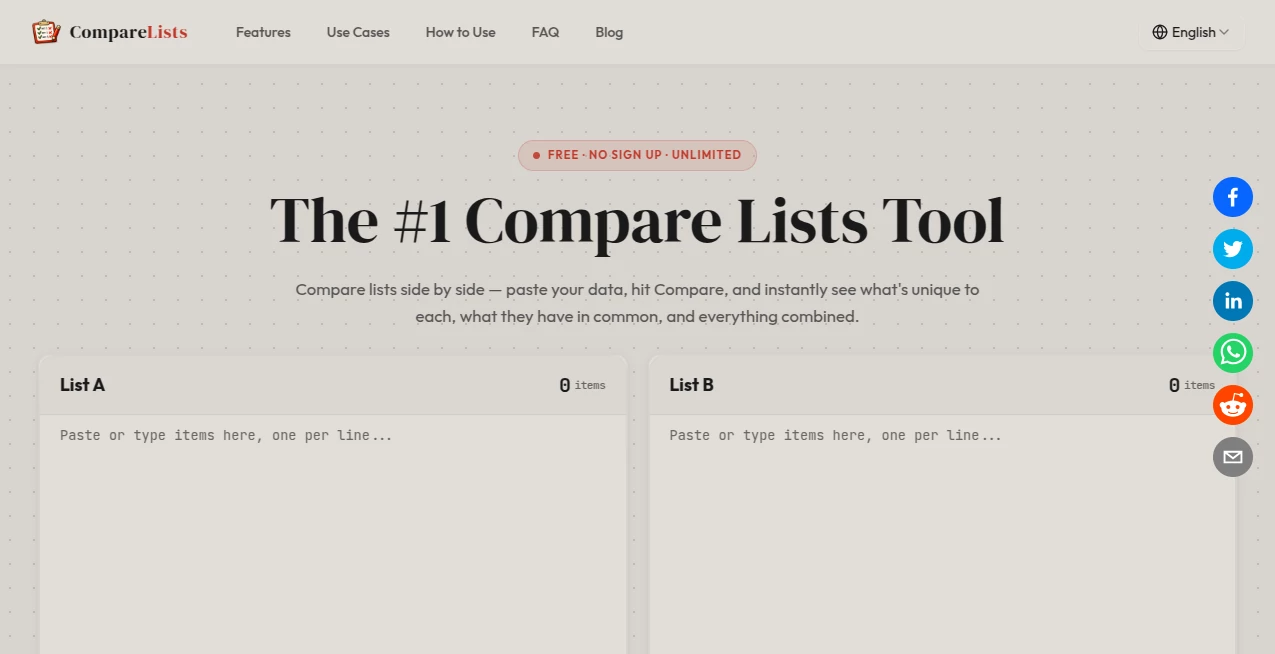Go to the FAQ section

(x=545, y=32)
